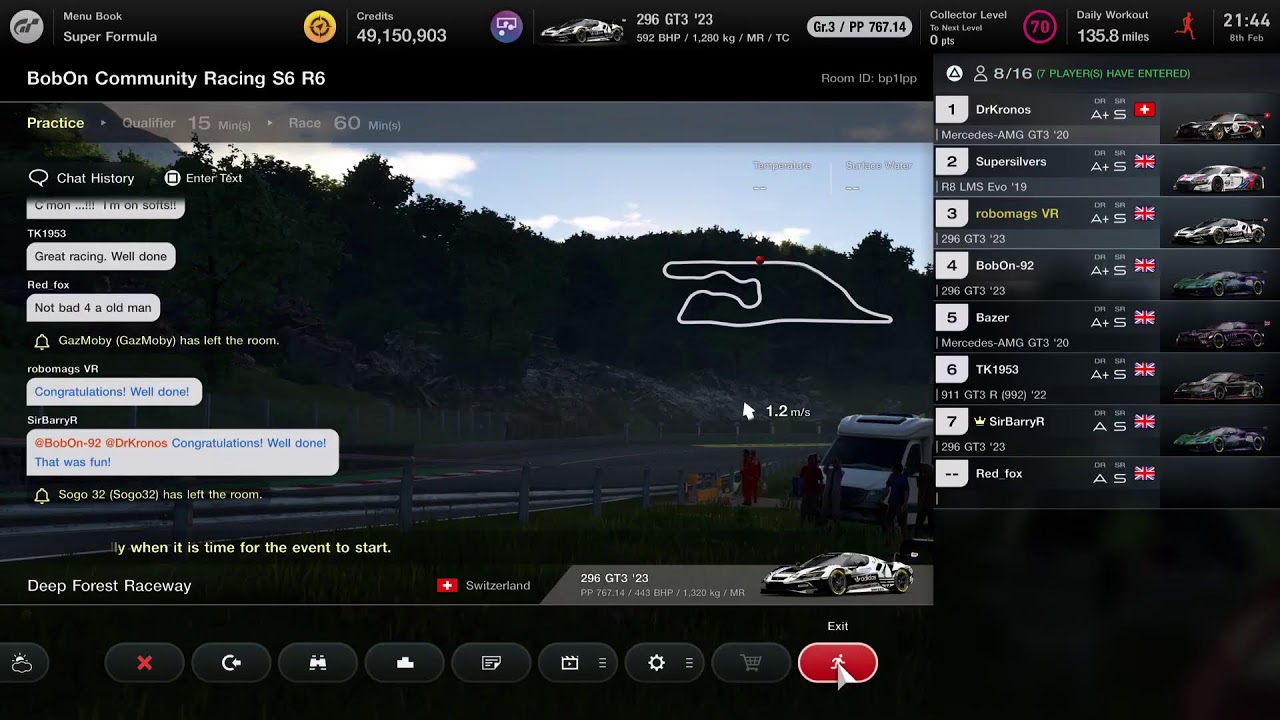
Task: Open Chat History
Action: [81, 178]
